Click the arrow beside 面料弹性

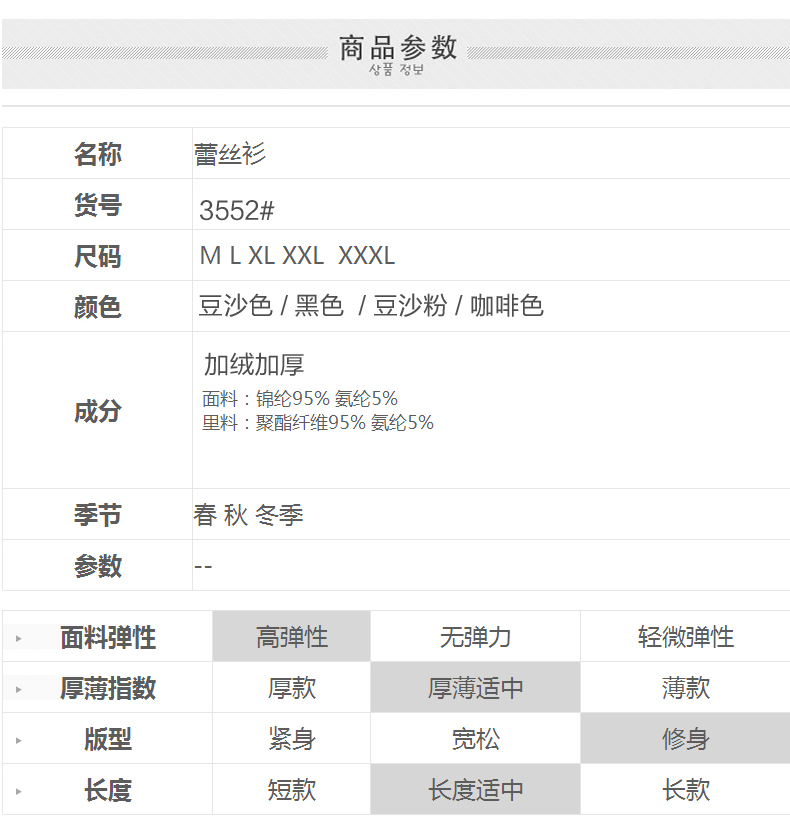(x=18, y=638)
